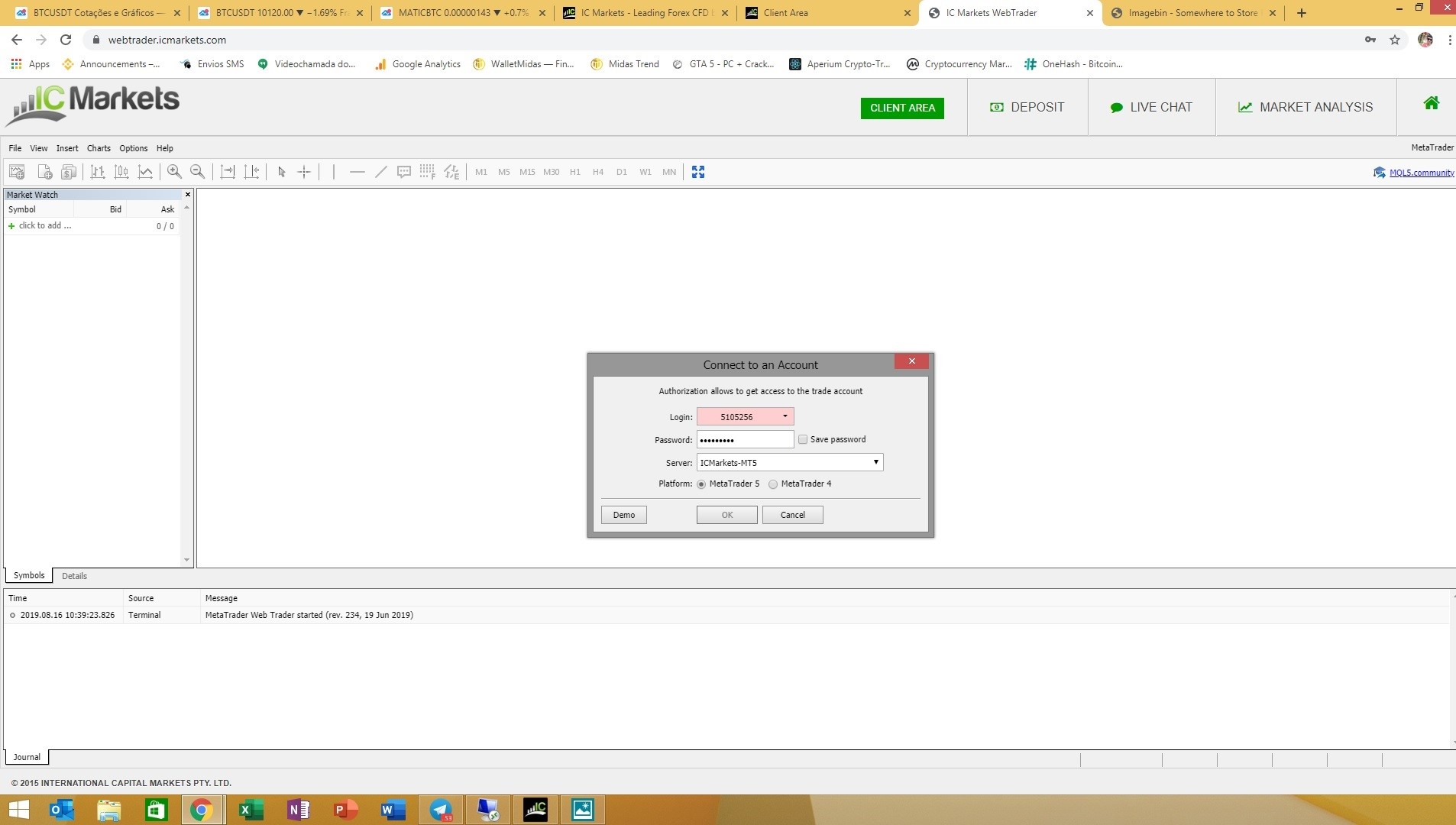Image resolution: width=1456 pixels, height=825 pixels.
Task: Toggle fullscreen mode icon
Action: pos(698,172)
